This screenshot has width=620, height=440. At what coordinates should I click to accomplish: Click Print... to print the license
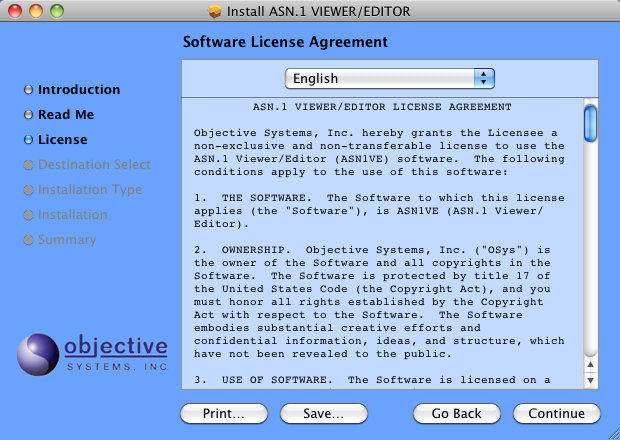[224, 413]
